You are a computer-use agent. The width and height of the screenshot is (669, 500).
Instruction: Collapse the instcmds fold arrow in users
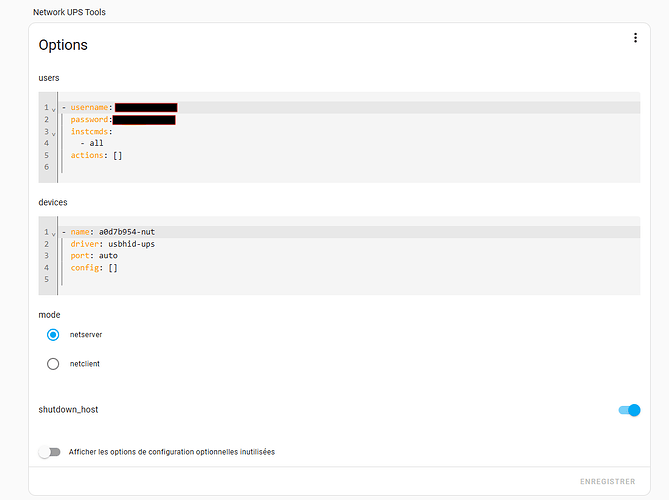click(x=54, y=133)
